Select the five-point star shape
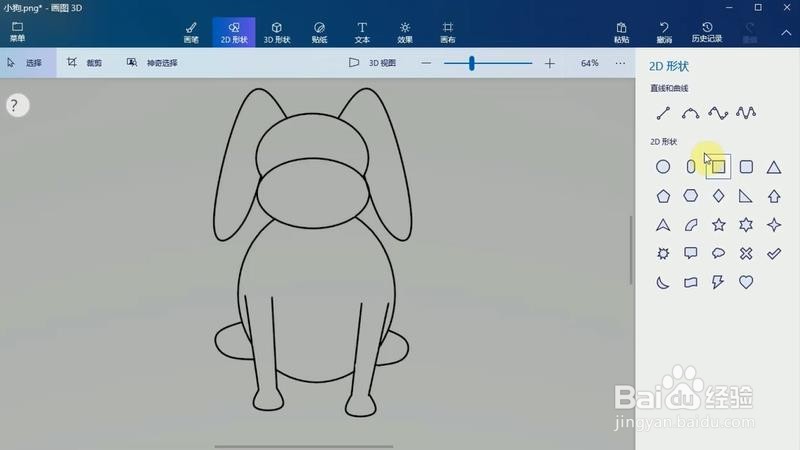Screen dimensions: 800x450 (x=718, y=224)
